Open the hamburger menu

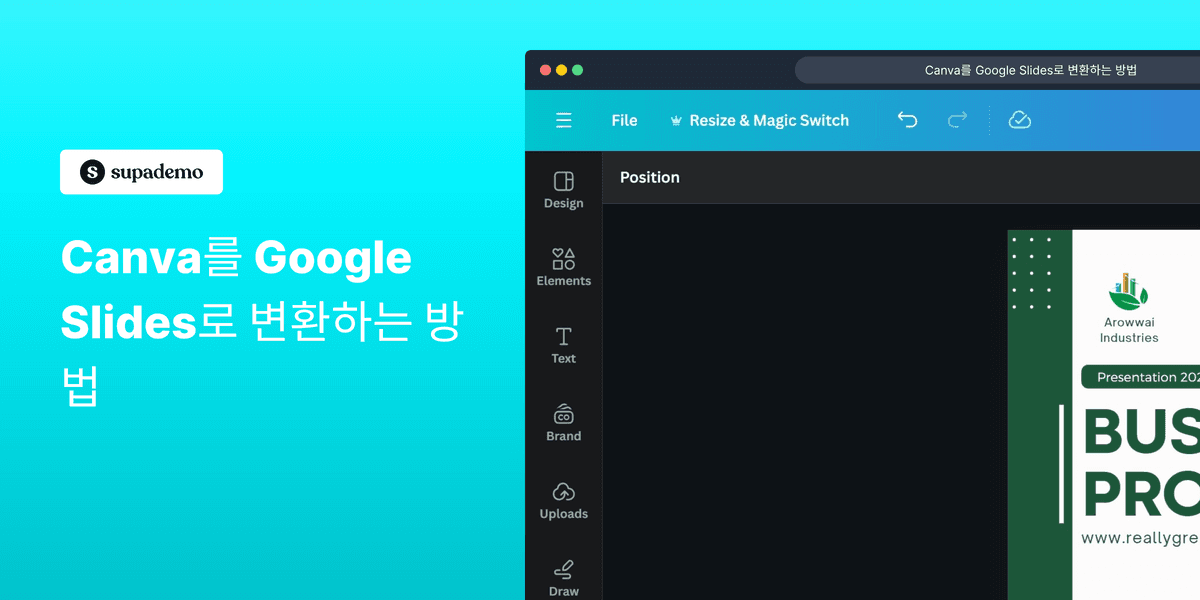click(x=564, y=120)
